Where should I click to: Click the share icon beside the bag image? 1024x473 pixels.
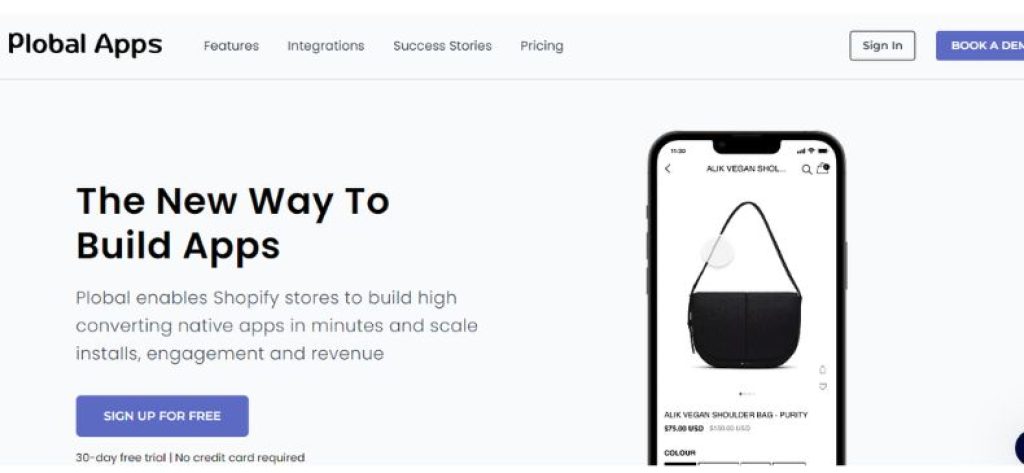click(x=822, y=370)
